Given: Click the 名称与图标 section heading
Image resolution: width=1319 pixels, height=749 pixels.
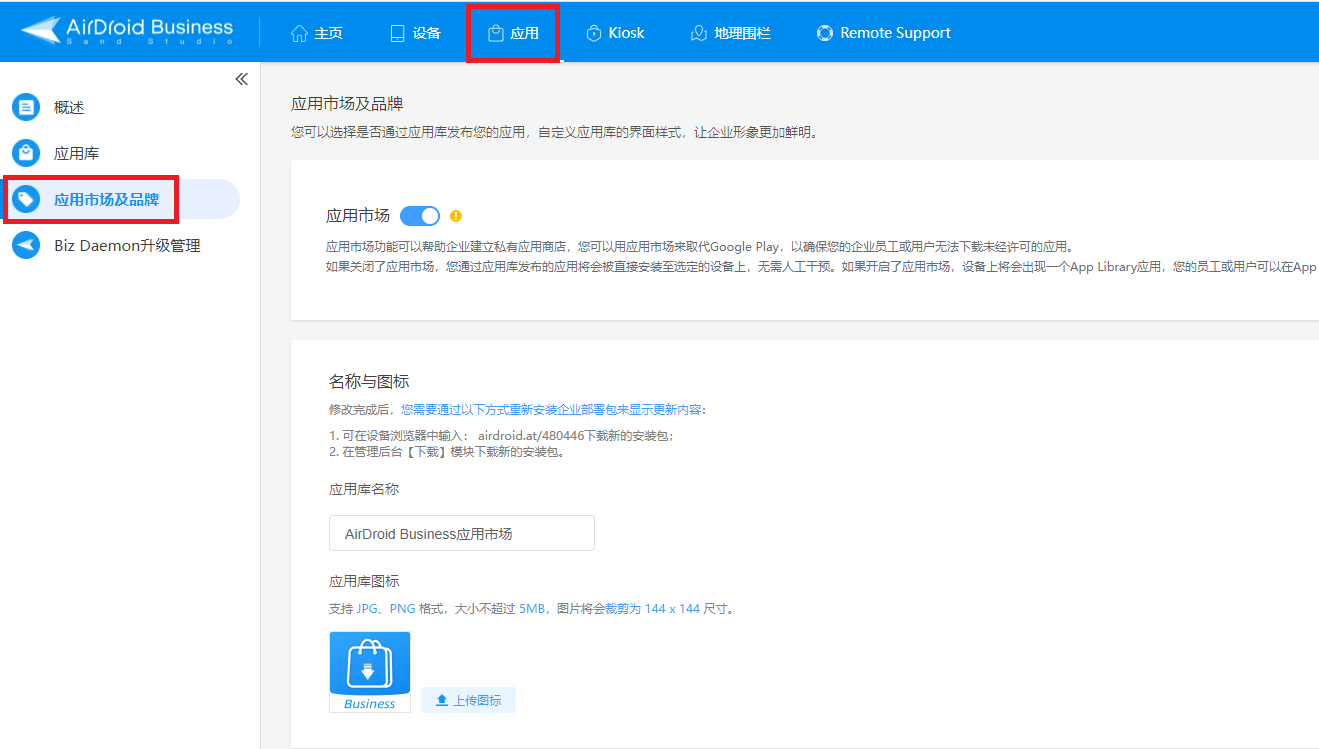Looking at the screenshot, I should [369, 381].
